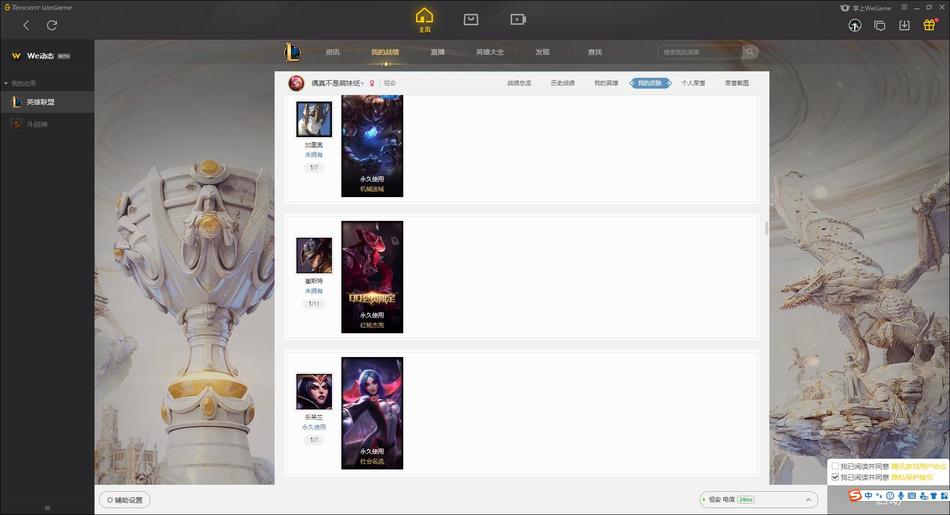
Task: Click the 乐芙兰 champion portrait
Action: [x=314, y=391]
